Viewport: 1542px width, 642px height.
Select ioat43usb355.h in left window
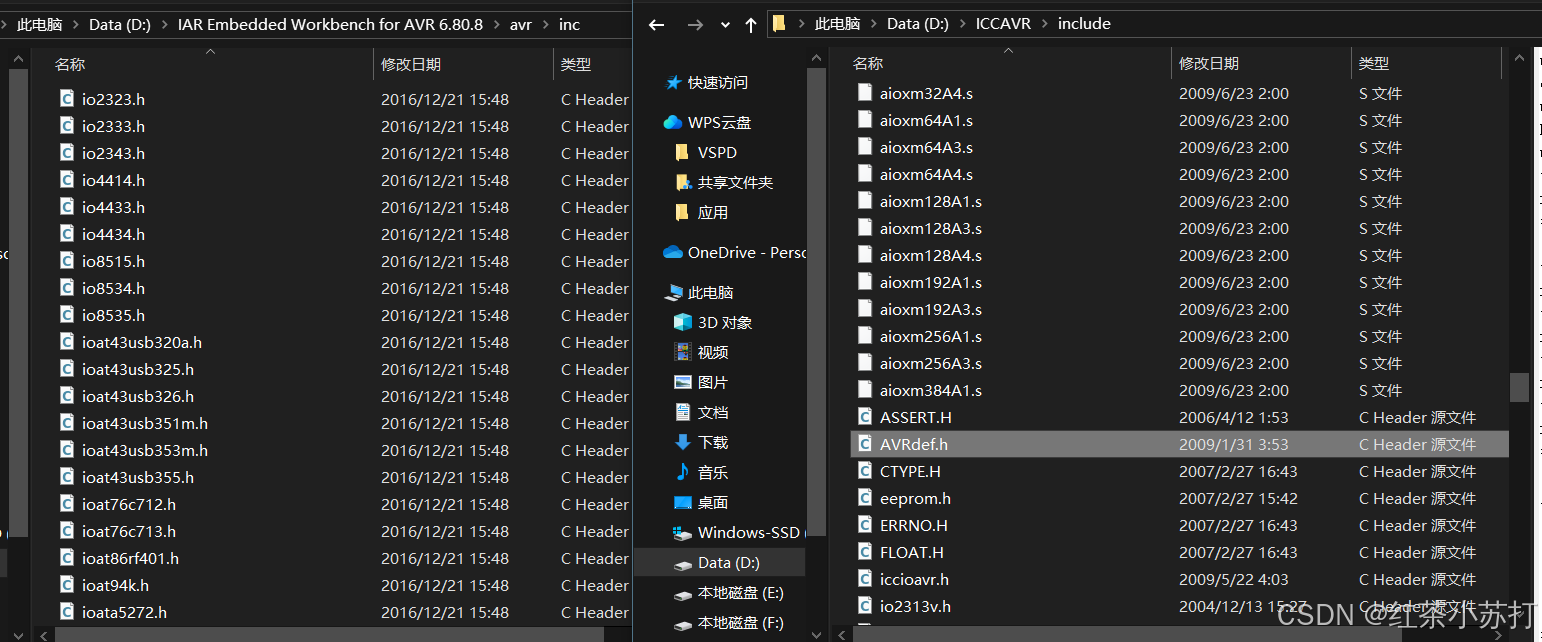click(138, 477)
